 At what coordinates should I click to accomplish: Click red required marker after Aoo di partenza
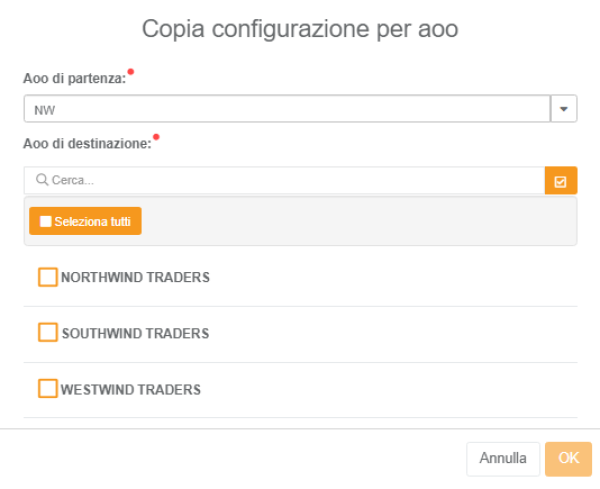pos(131,73)
